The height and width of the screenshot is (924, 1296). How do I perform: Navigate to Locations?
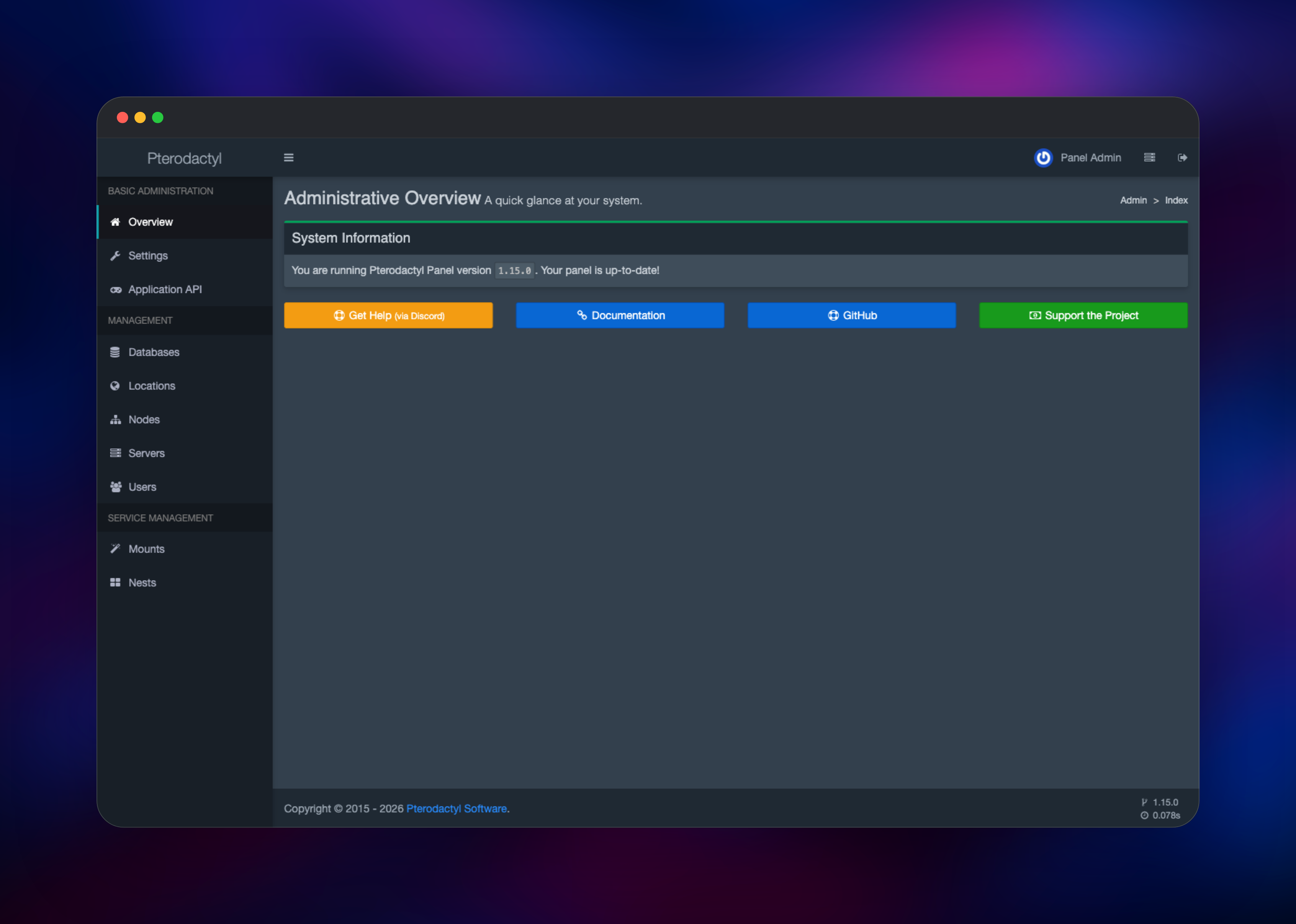pyautogui.click(x=185, y=386)
